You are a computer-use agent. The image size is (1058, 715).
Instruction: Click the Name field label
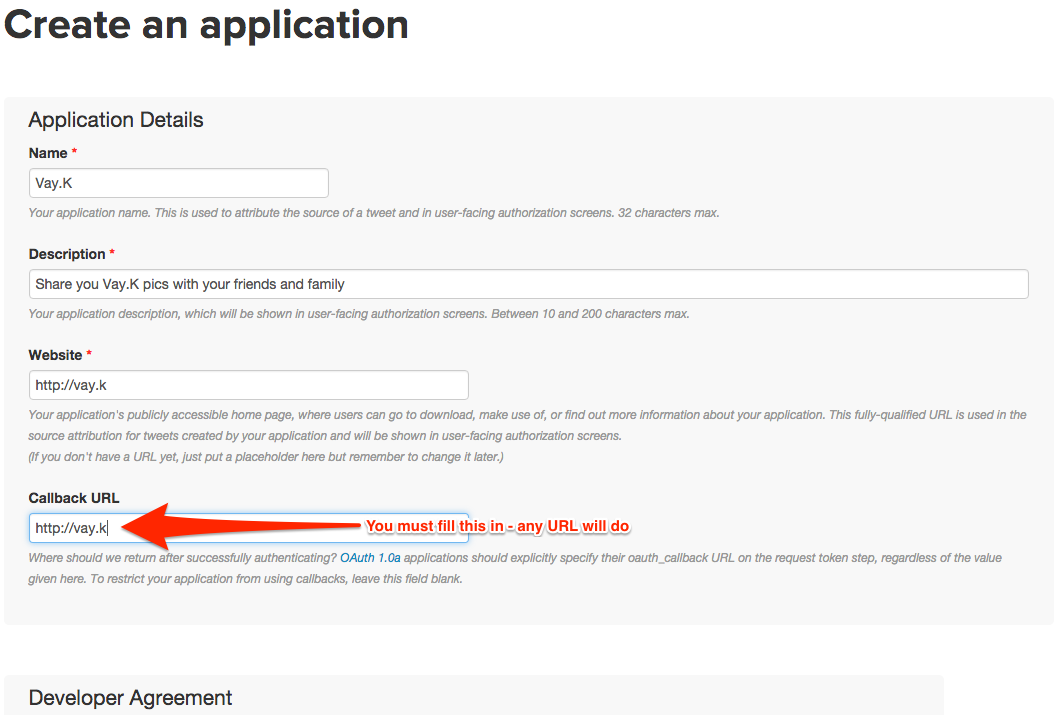pos(48,153)
